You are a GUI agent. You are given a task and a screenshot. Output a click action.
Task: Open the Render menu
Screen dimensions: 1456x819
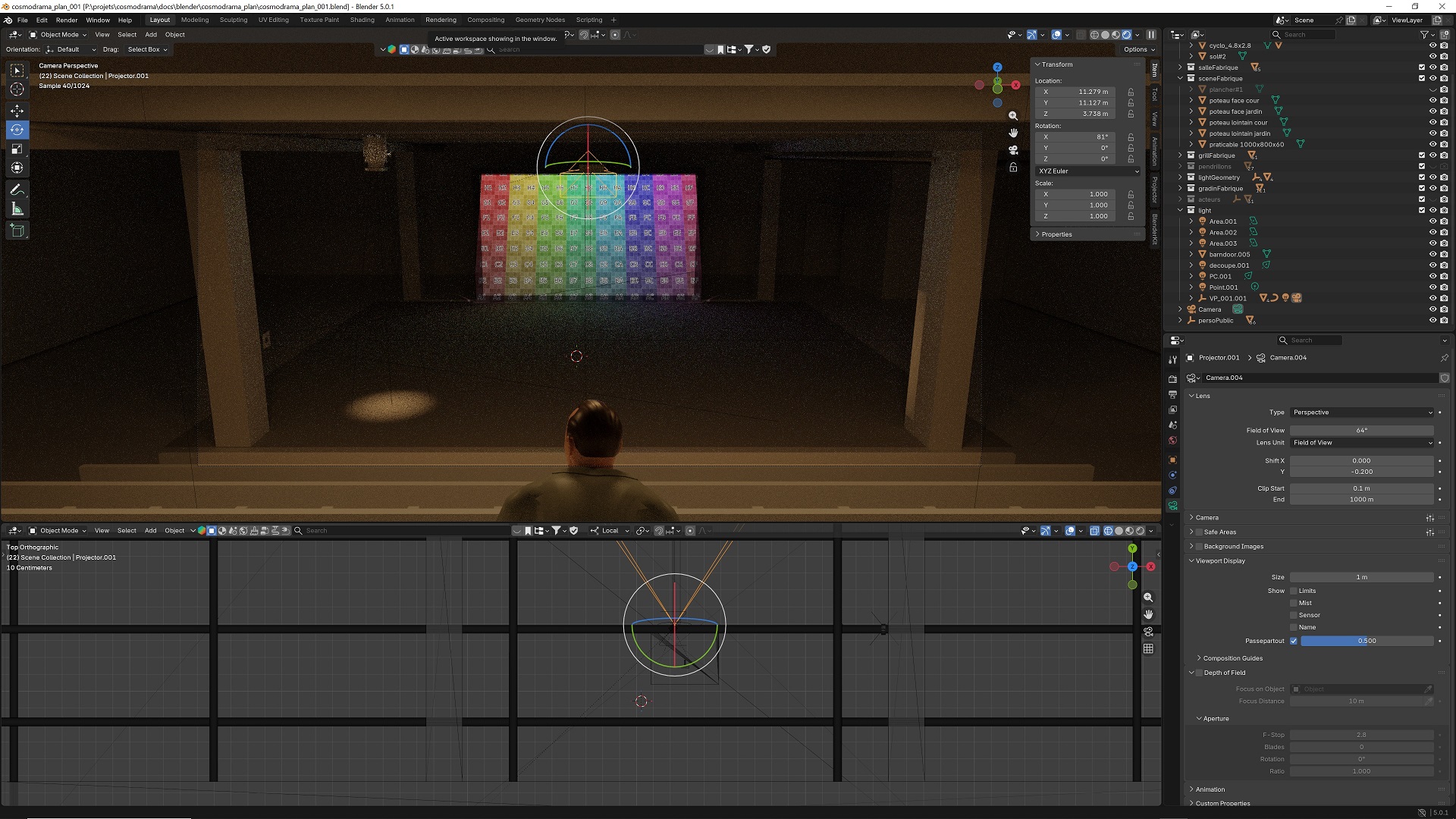coord(67,20)
